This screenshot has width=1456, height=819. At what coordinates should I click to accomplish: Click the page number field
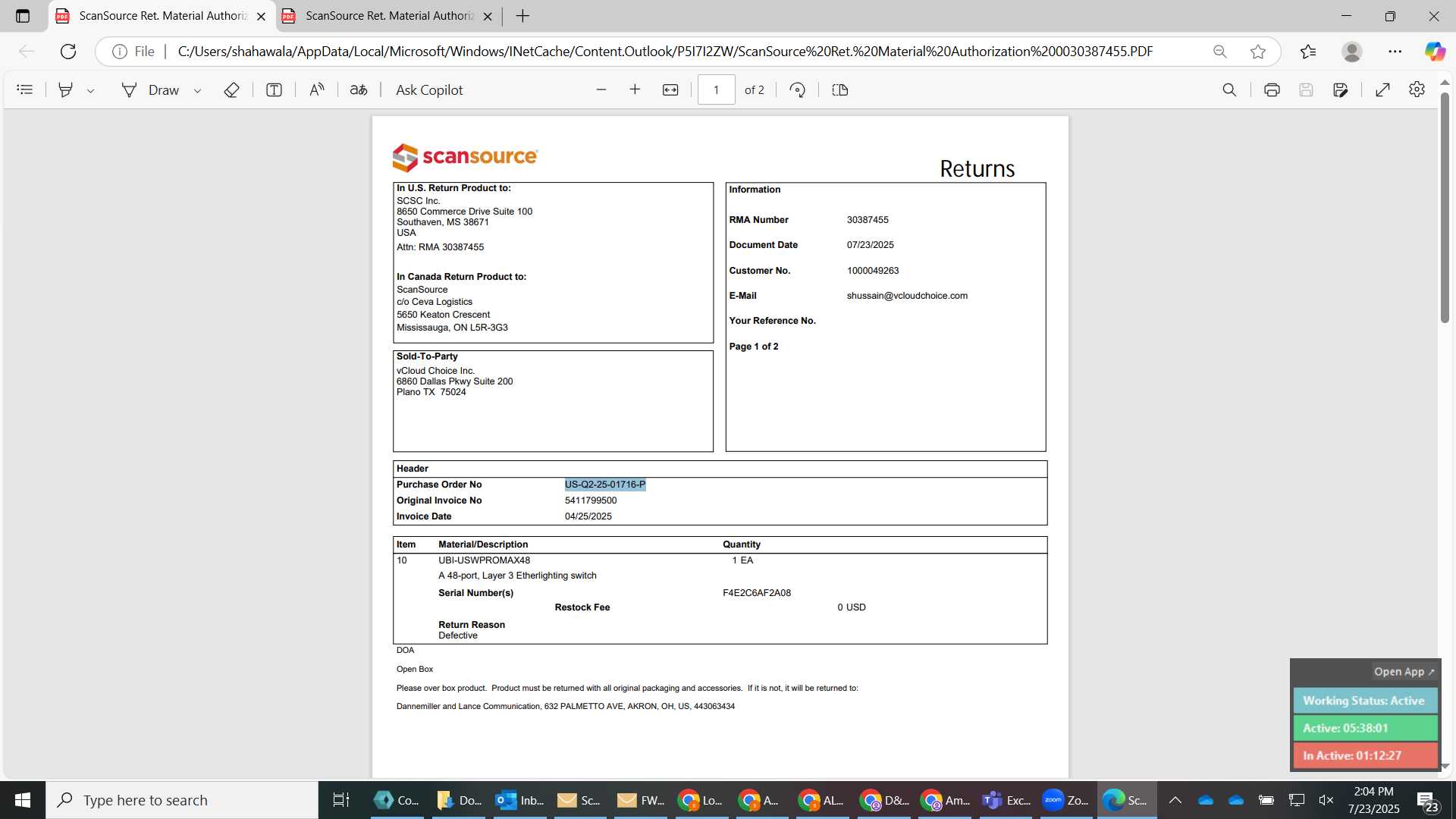pos(716,89)
